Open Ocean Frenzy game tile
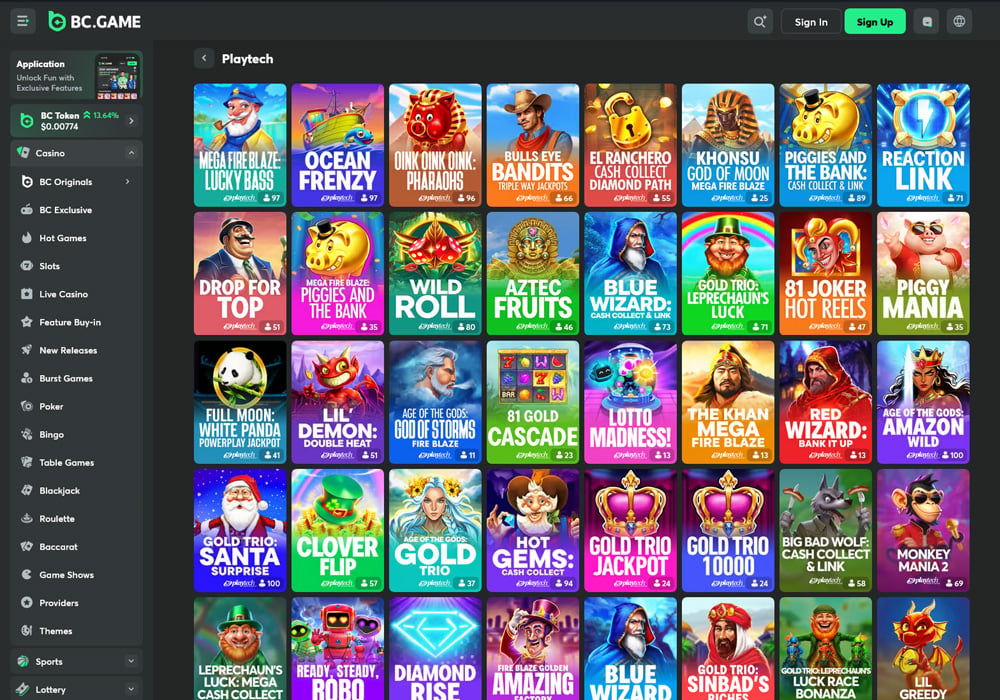The height and width of the screenshot is (700, 1000). [x=337, y=145]
